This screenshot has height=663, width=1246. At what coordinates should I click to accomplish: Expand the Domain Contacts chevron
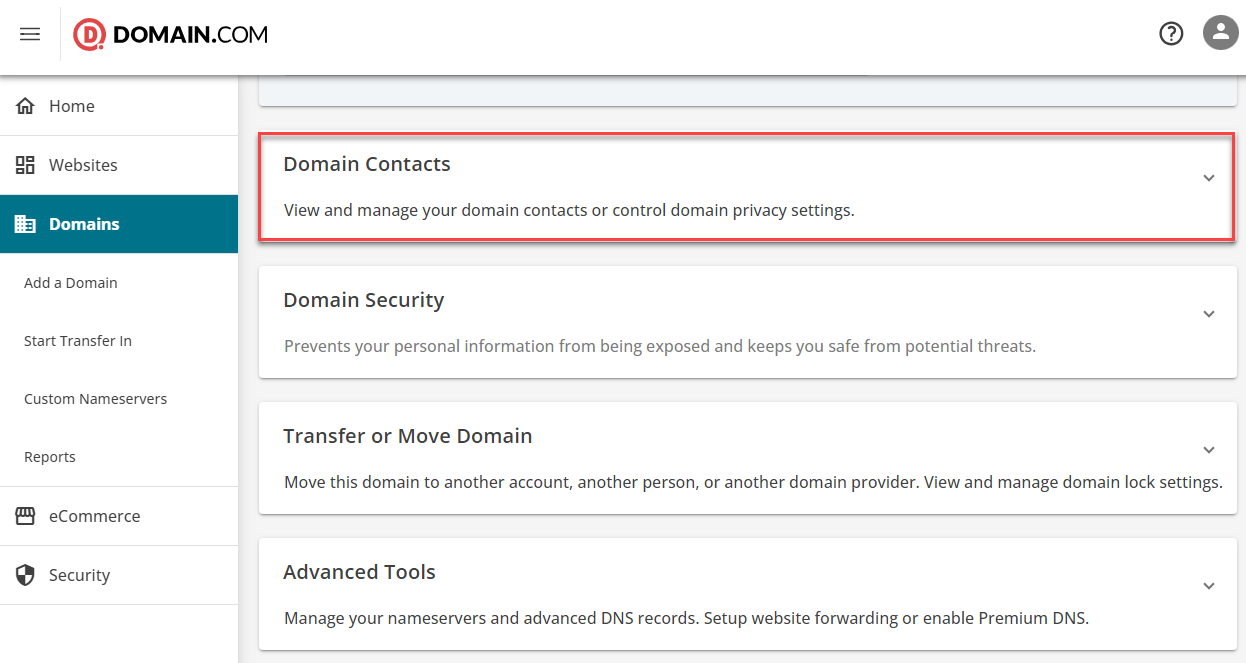(1209, 178)
